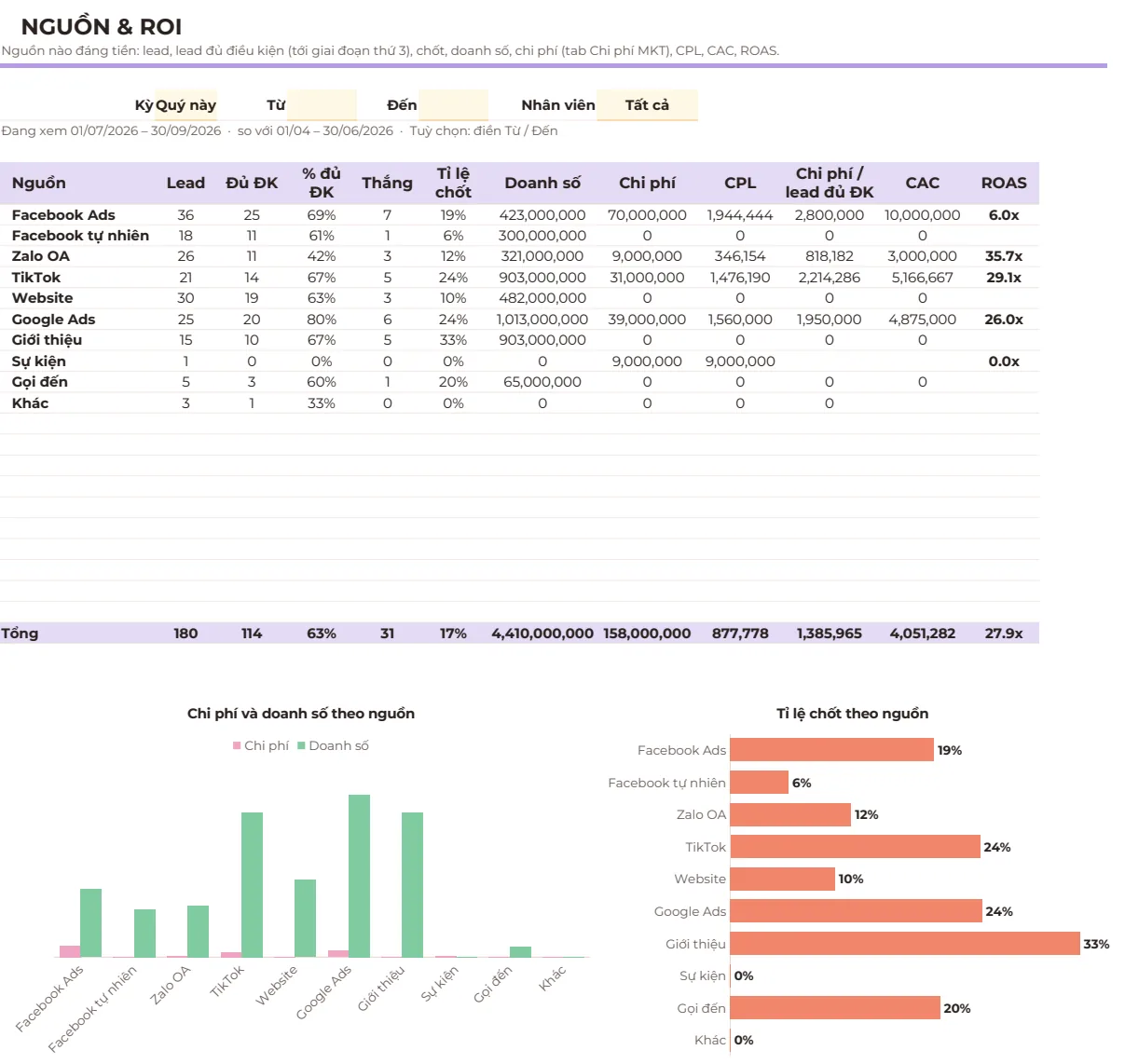1125x1064 pixels.
Task: Click total cost "158,000,000"
Action: [x=647, y=634]
